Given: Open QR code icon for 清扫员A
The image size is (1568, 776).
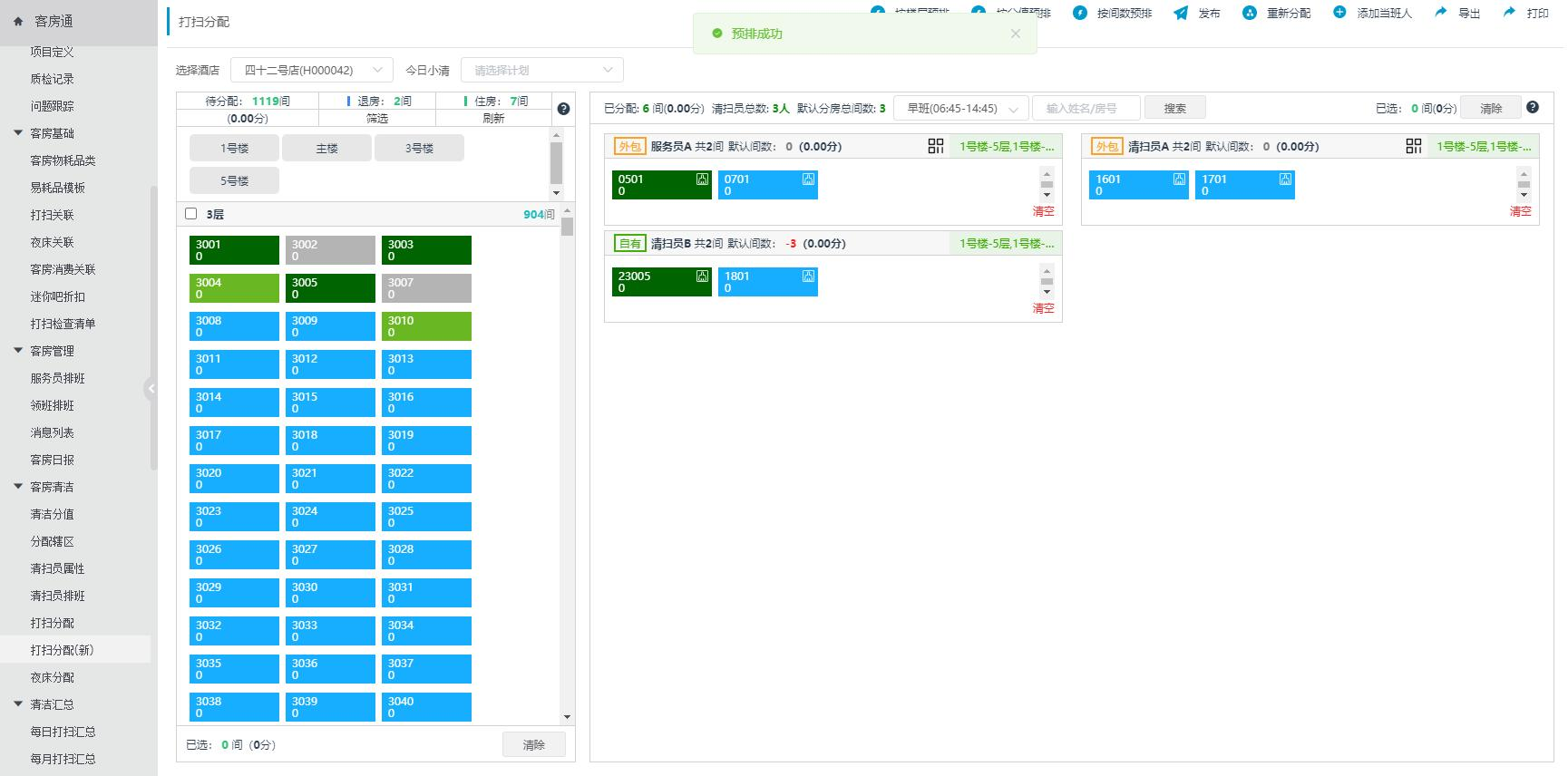Looking at the screenshot, I should click(x=1414, y=146).
